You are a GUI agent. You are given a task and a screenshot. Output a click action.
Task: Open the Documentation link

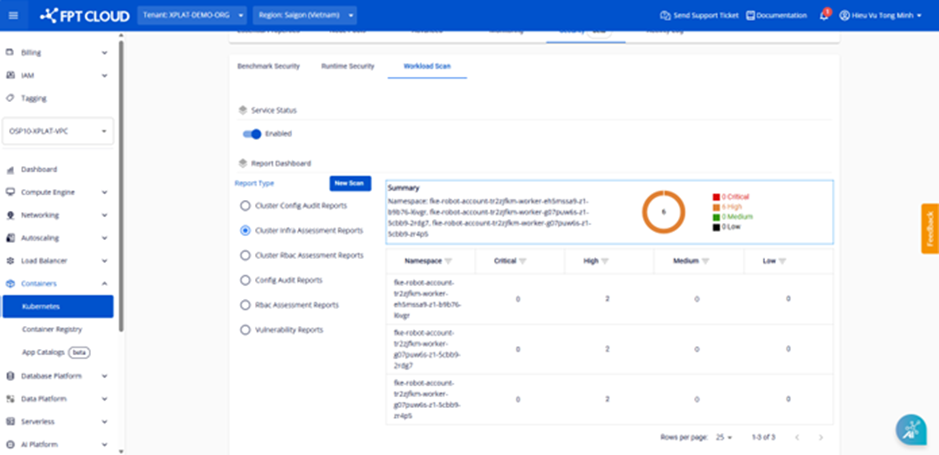pos(776,16)
